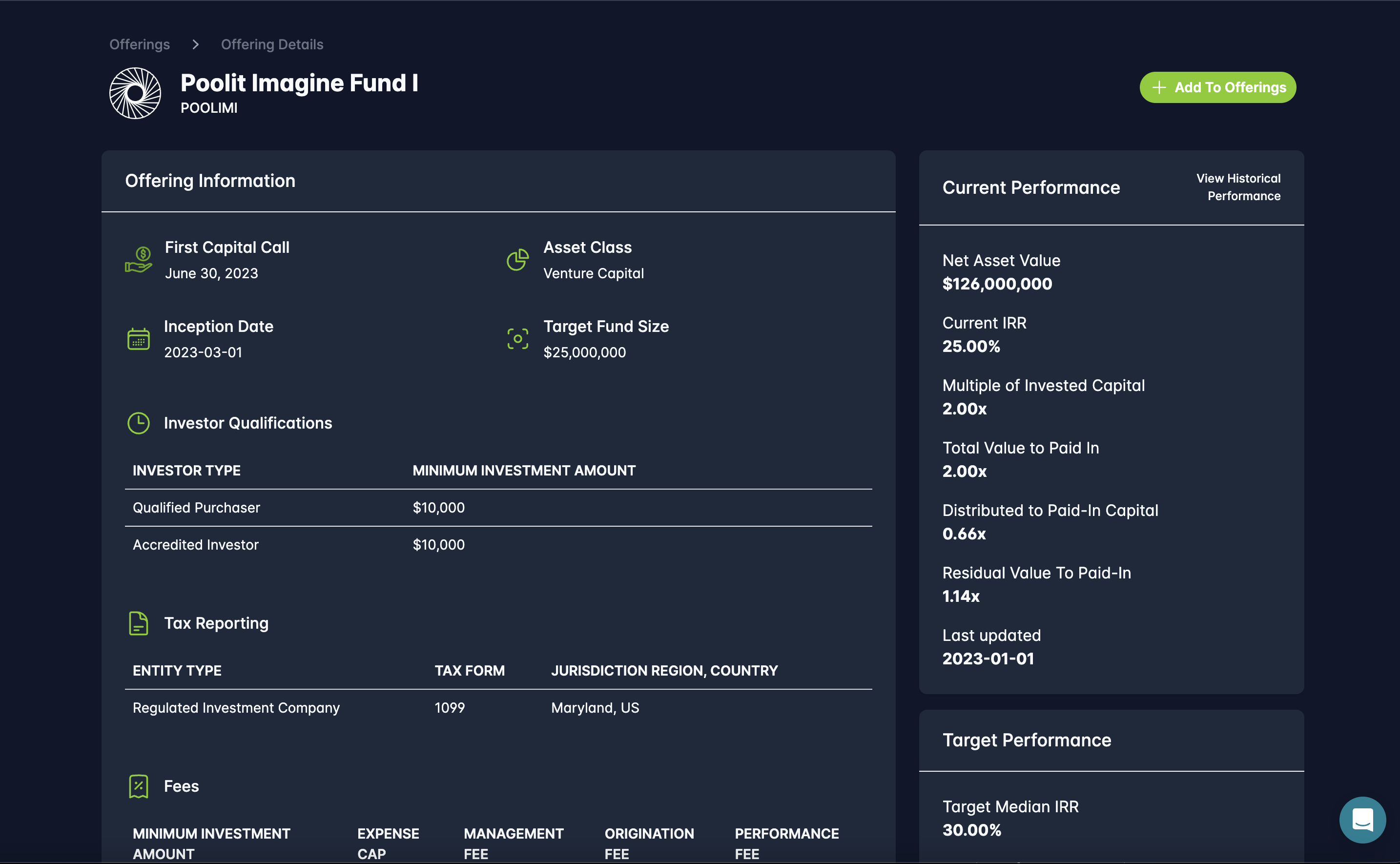Select the Qualified Purchaser row

tap(196, 508)
